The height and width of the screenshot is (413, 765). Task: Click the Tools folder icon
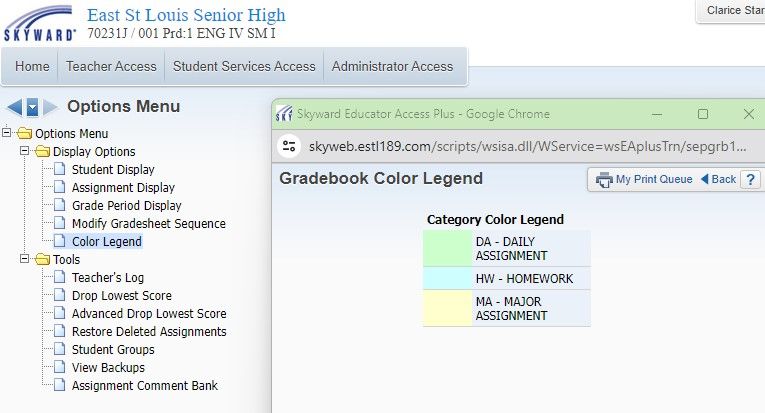click(x=42, y=260)
